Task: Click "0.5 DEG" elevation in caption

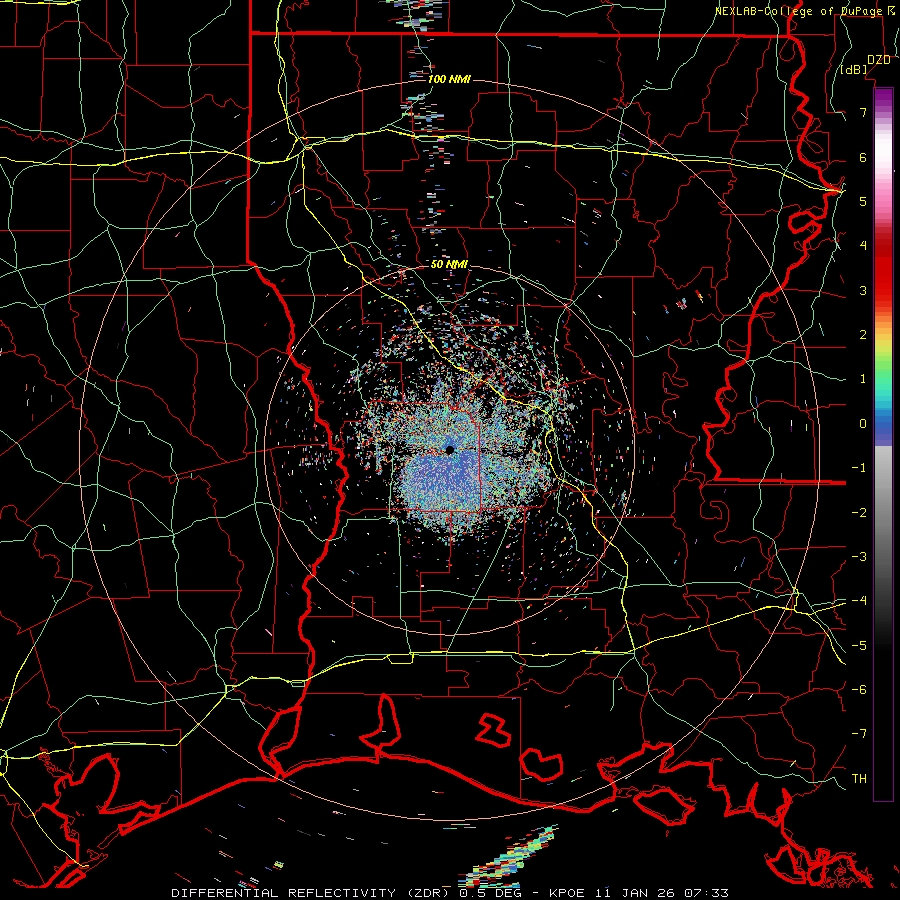Action: 491,893
